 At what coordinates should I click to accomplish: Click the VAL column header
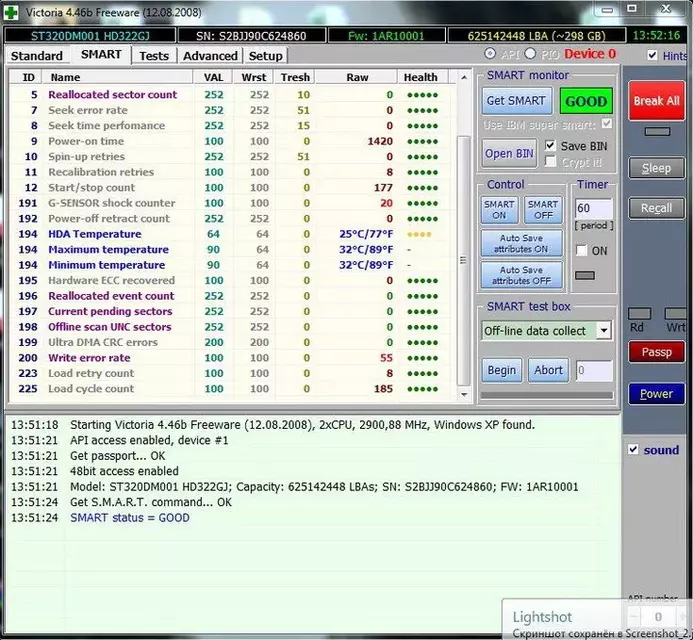(213, 77)
